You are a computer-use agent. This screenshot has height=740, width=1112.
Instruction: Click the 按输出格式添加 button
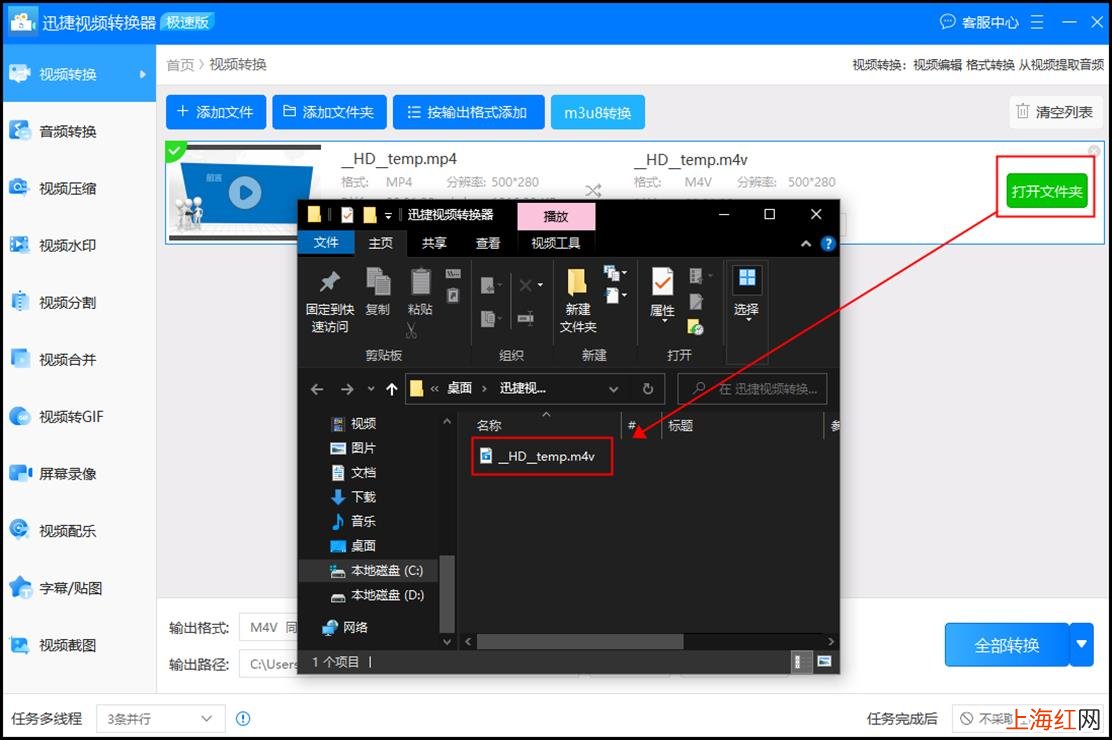coord(469,112)
